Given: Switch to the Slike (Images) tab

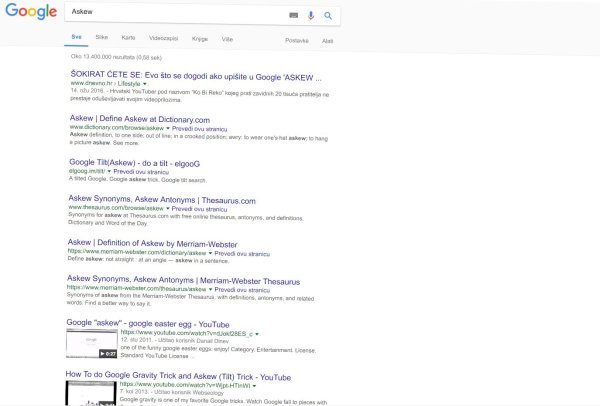Looking at the screenshot, I should point(101,37).
